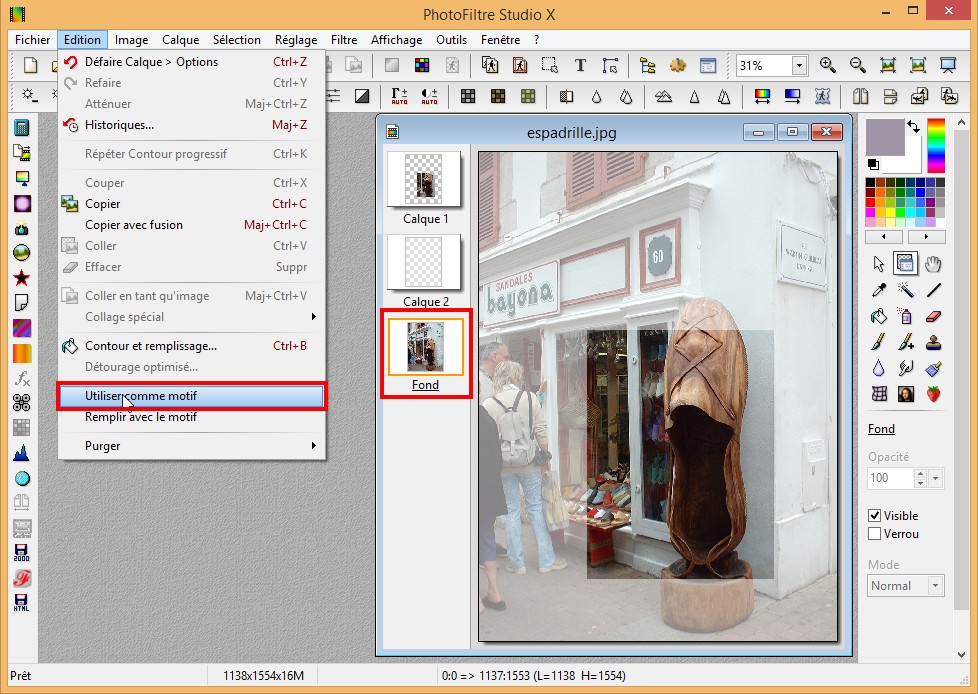This screenshot has width=978, height=694.
Task: Open the zoom percentage dropdown
Action: pos(799,66)
